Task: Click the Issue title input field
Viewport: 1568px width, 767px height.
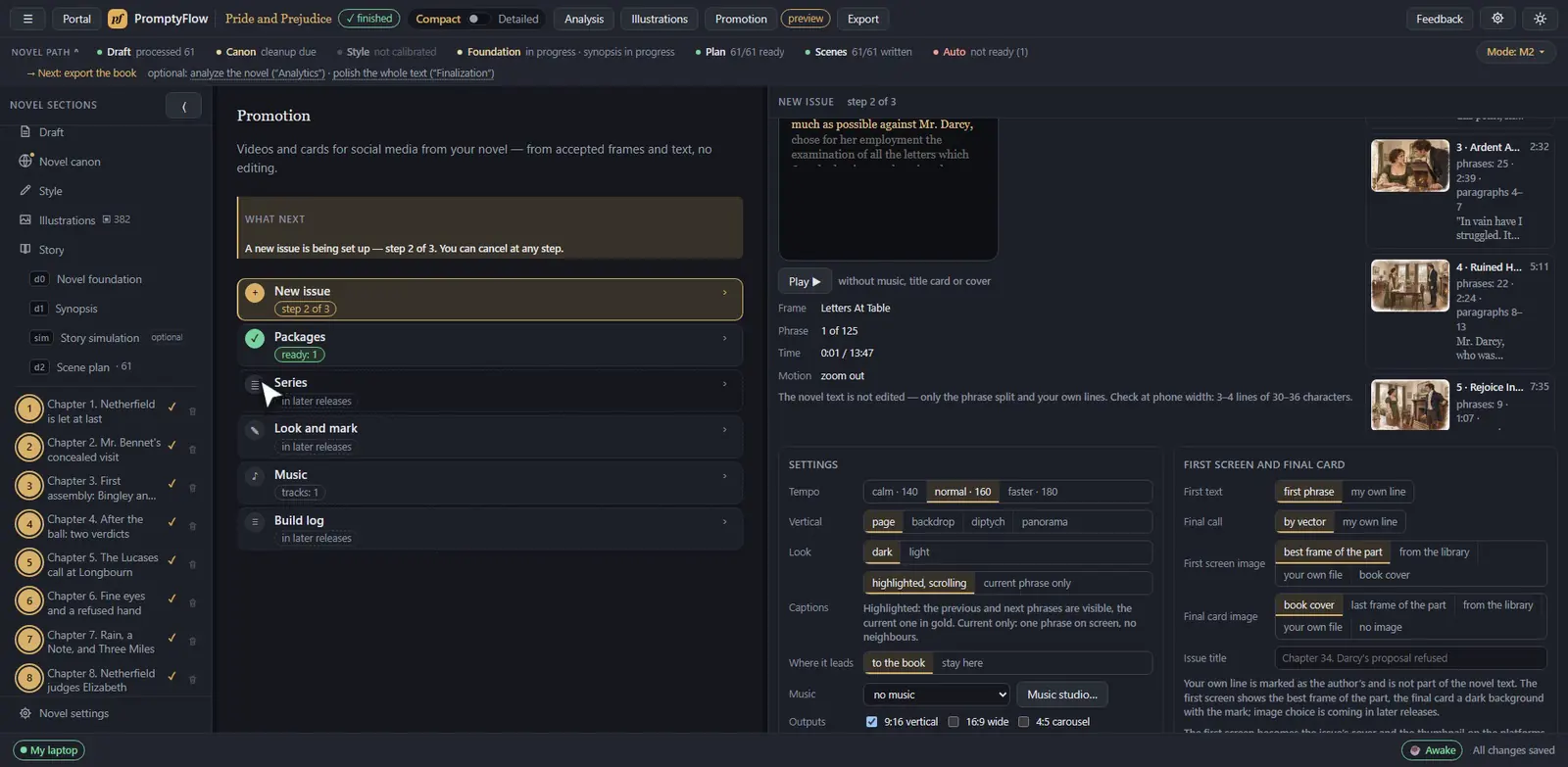Action: (x=1410, y=658)
